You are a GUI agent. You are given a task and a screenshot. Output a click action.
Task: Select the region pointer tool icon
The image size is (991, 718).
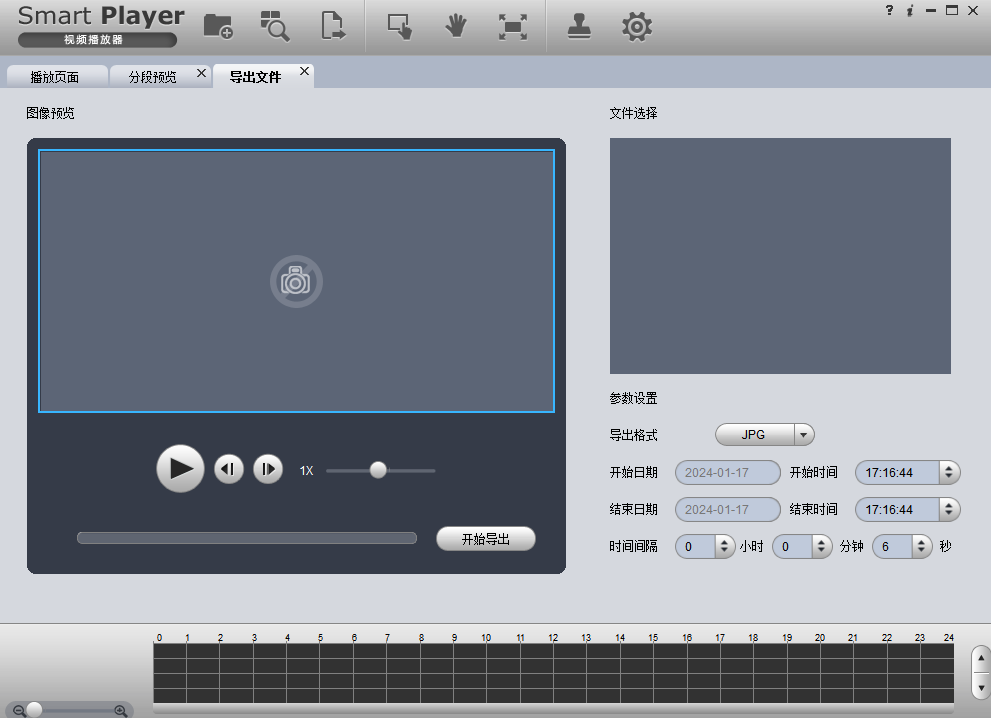click(400, 26)
